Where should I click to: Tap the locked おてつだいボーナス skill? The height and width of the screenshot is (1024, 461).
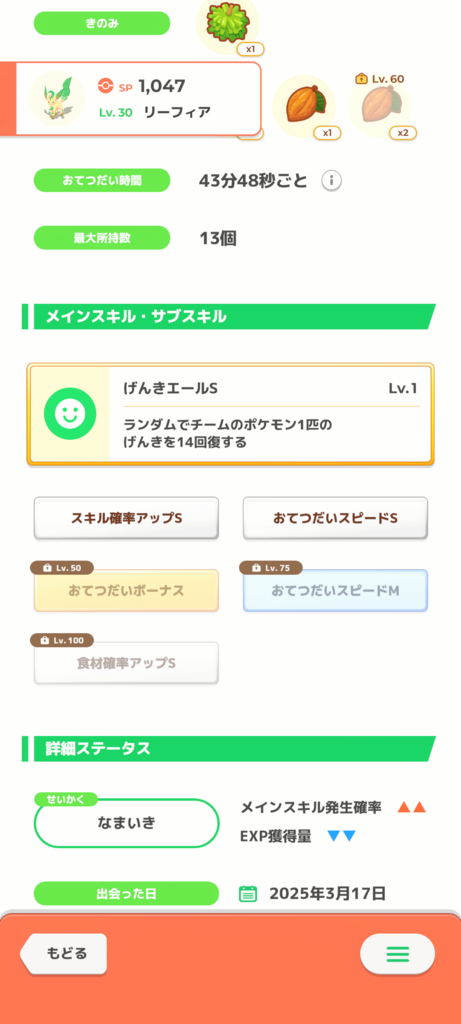126,590
